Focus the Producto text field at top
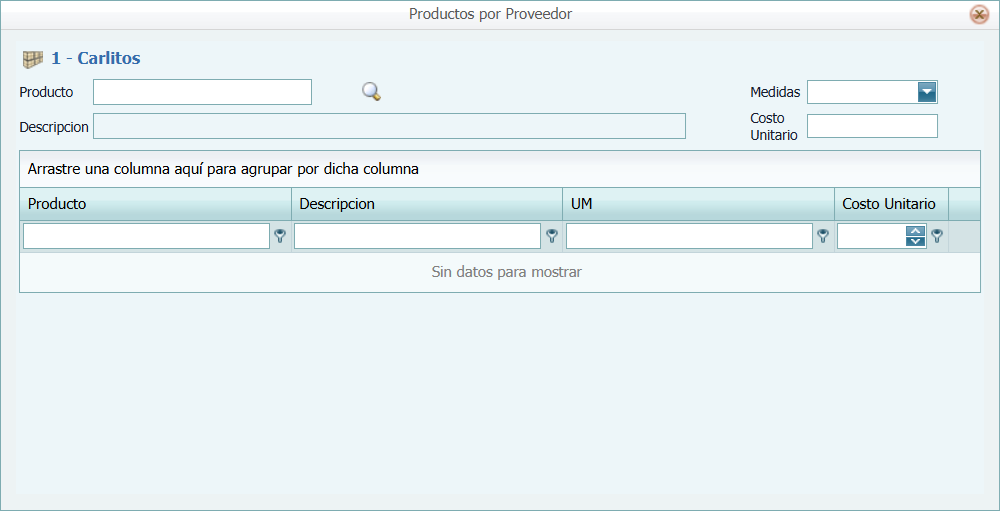 [x=202, y=92]
